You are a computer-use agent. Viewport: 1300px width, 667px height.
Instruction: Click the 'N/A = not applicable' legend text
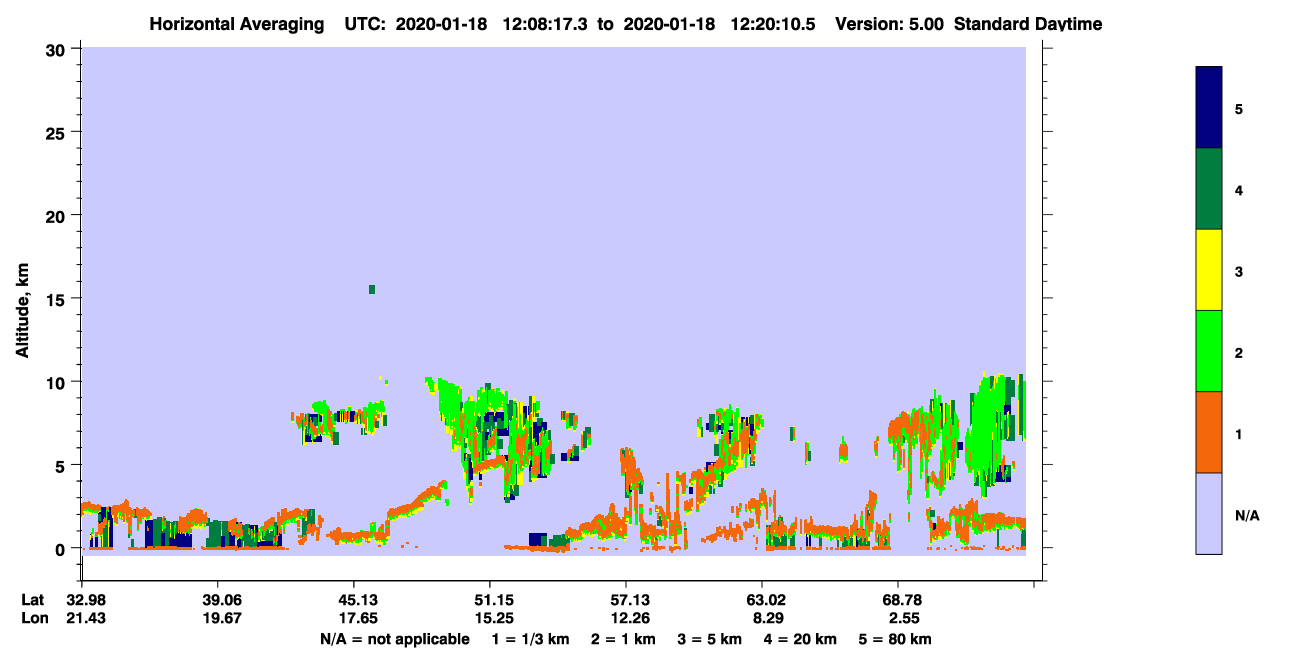[x=395, y=639]
